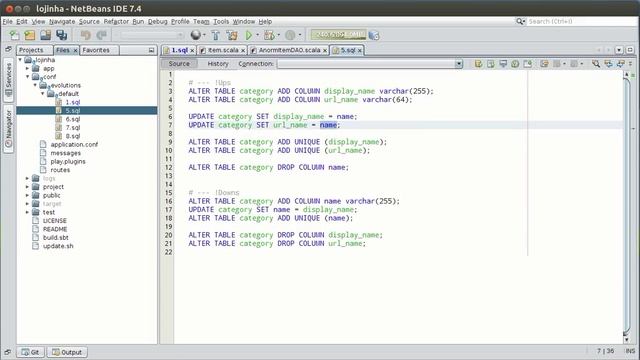Click the Build Project hammer icon
This screenshot has height=360, width=640.
pyautogui.click(x=216, y=35)
